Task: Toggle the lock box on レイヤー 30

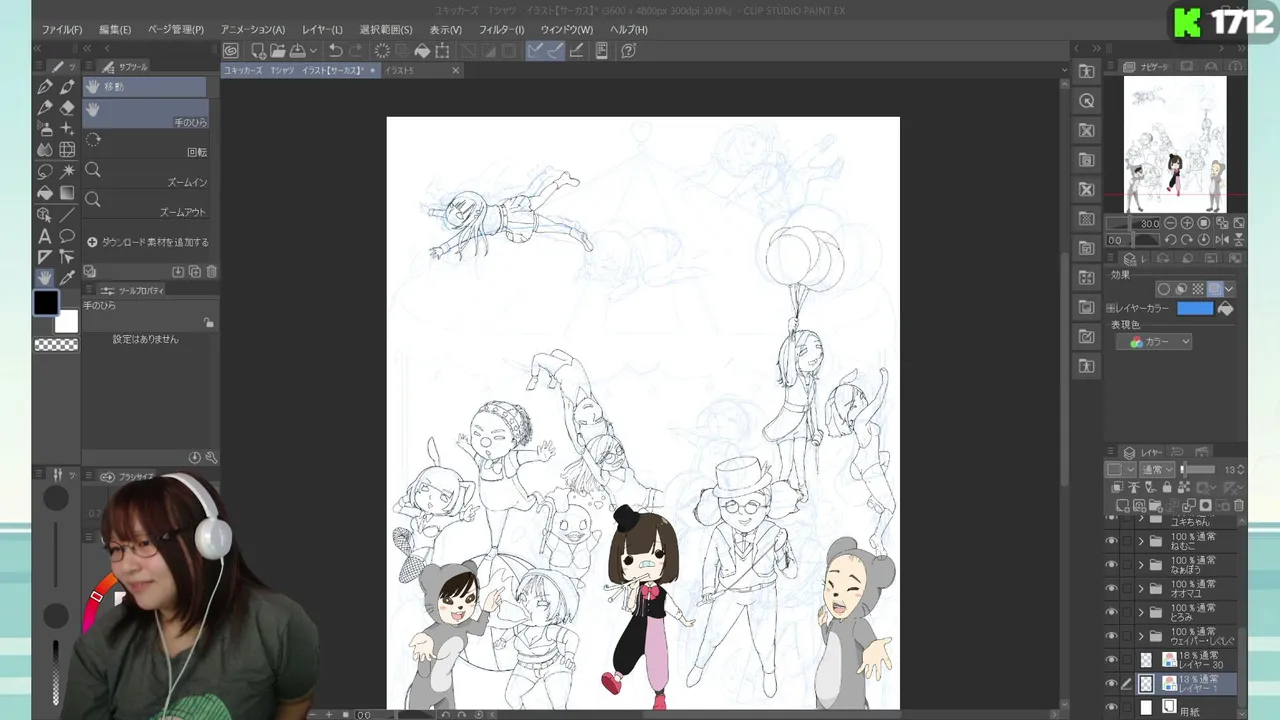Action: (1127, 660)
